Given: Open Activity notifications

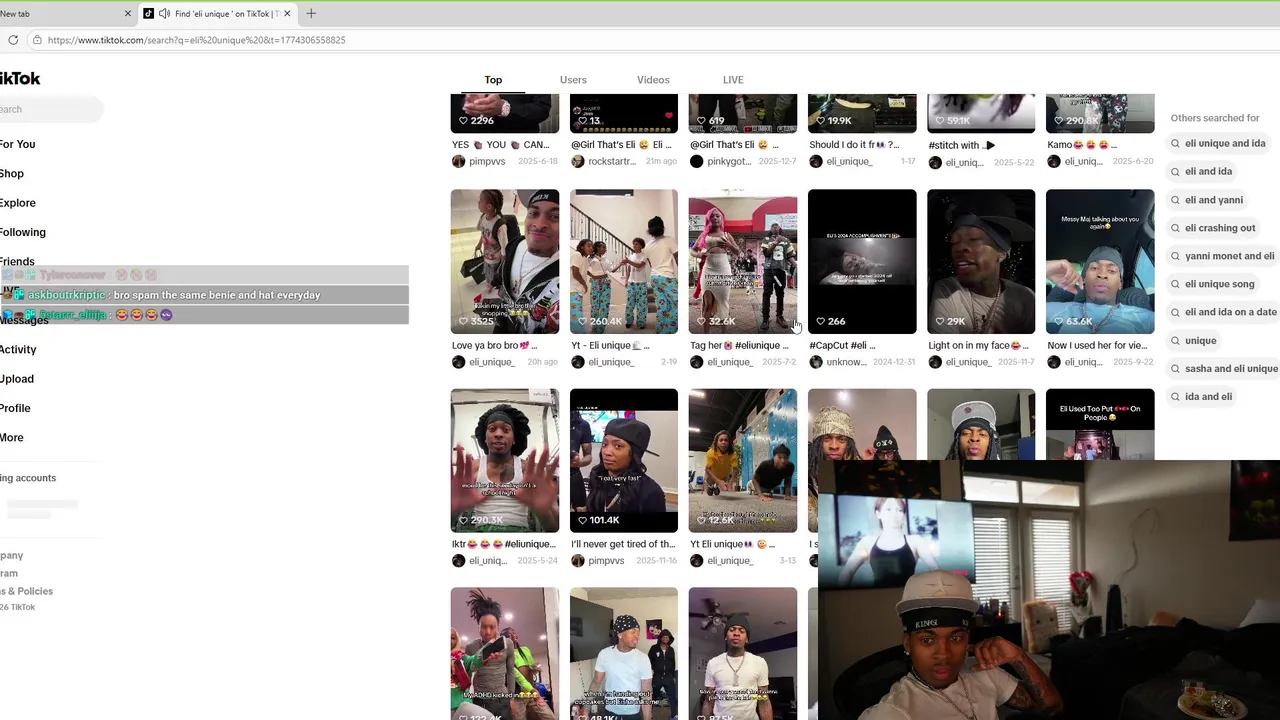Looking at the screenshot, I should pos(18,350).
